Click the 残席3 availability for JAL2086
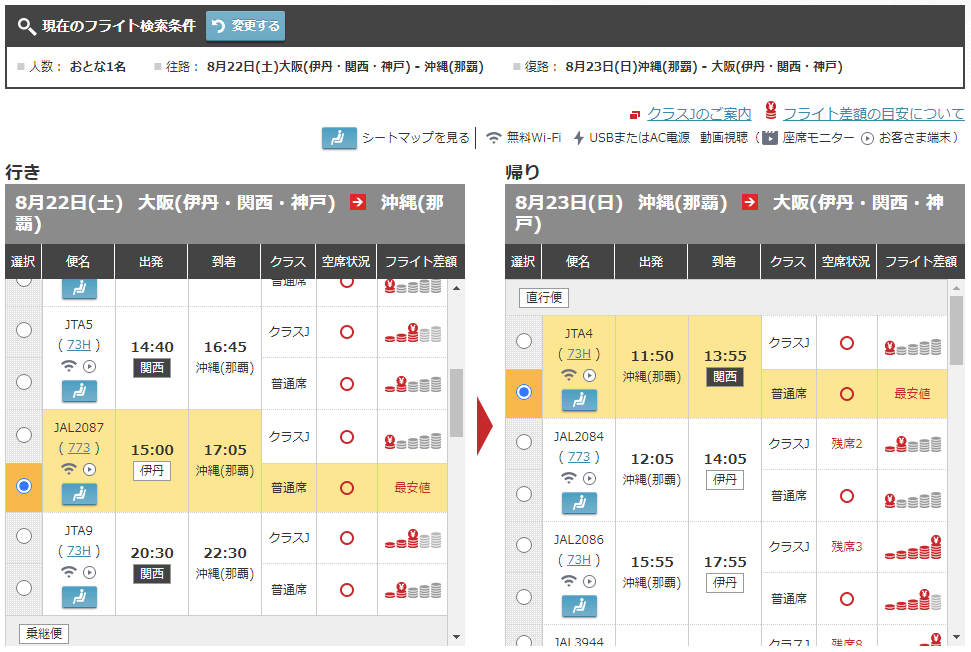Image resolution: width=971 pixels, height=652 pixels. click(847, 546)
